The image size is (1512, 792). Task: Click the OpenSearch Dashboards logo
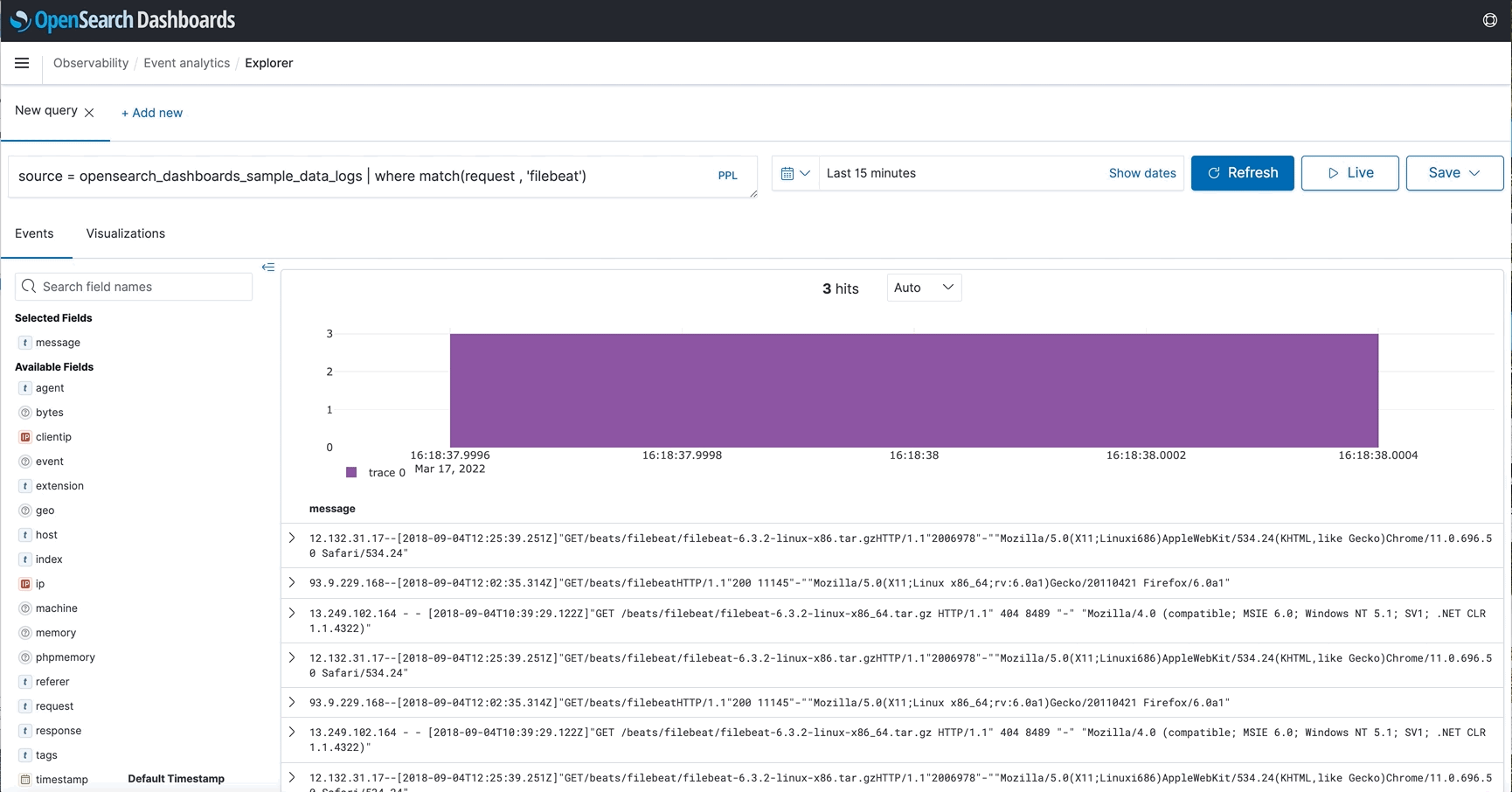tap(122, 20)
